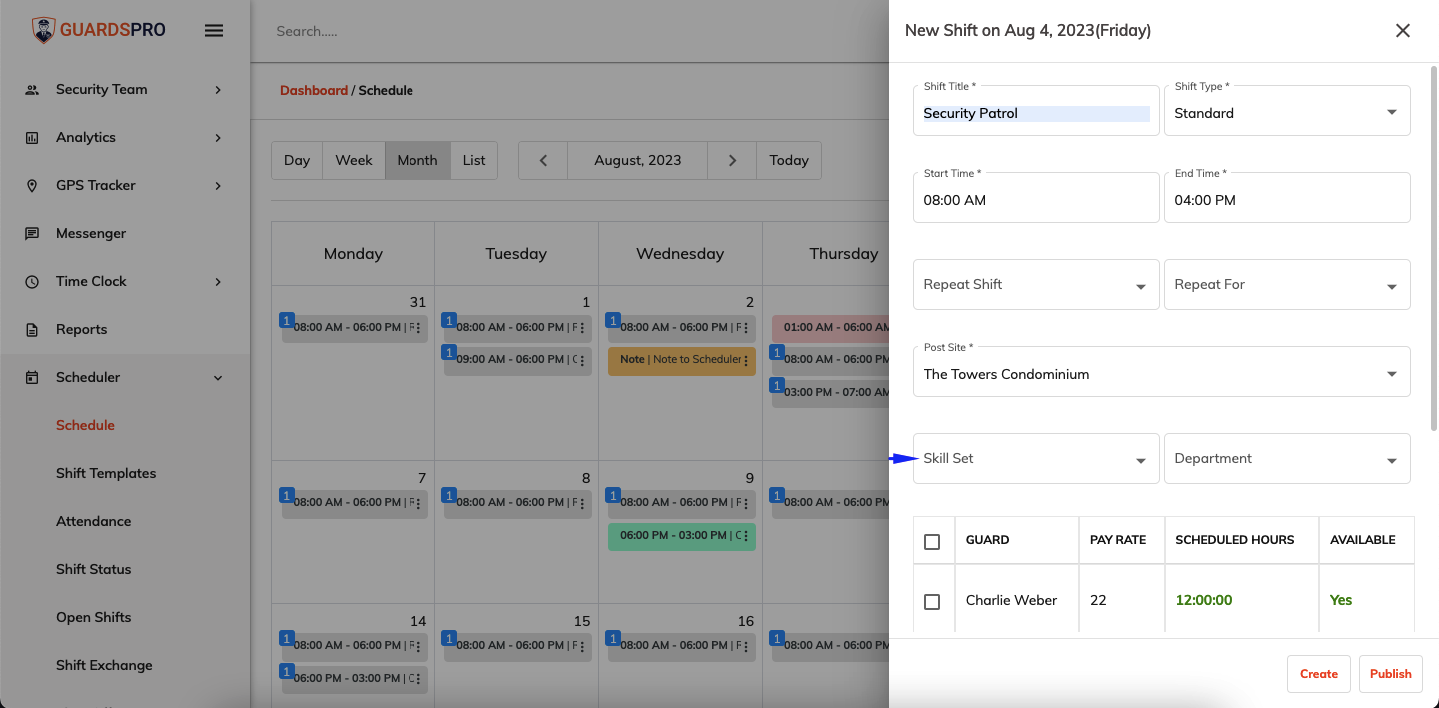Switch to the Week view tab
This screenshot has height=708, width=1439.
pos(354,160)
